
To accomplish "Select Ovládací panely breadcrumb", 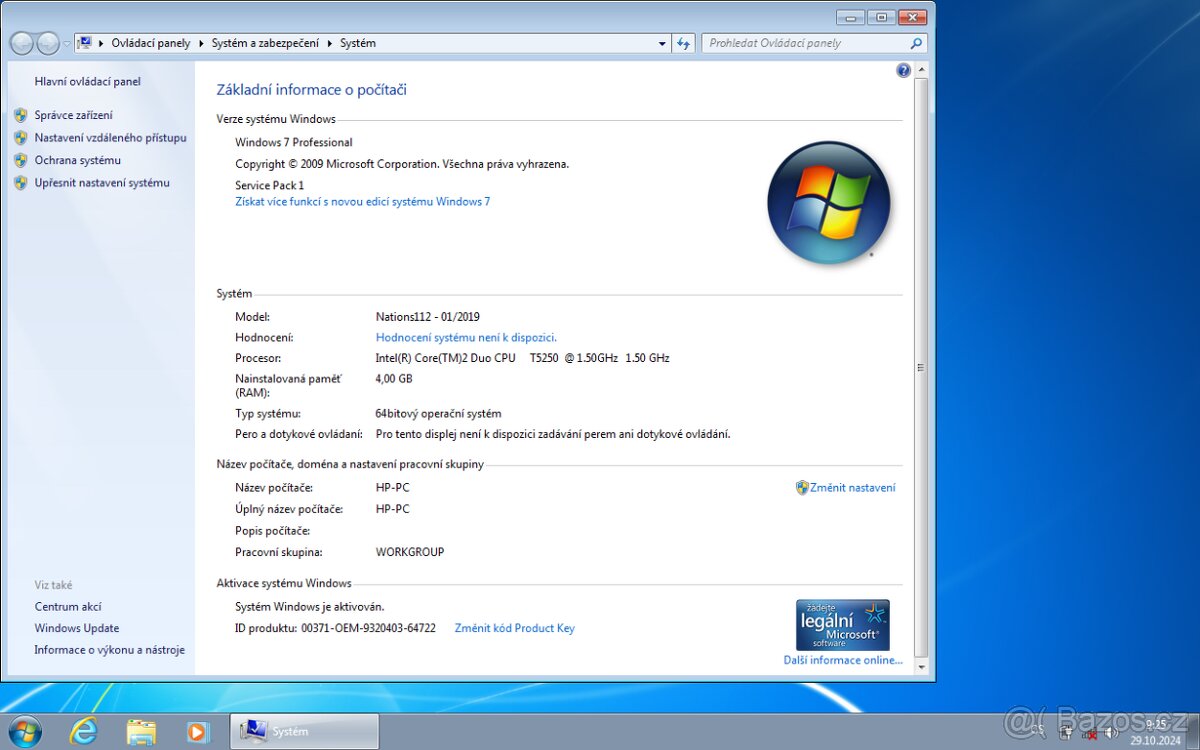I will click(151, 43).
